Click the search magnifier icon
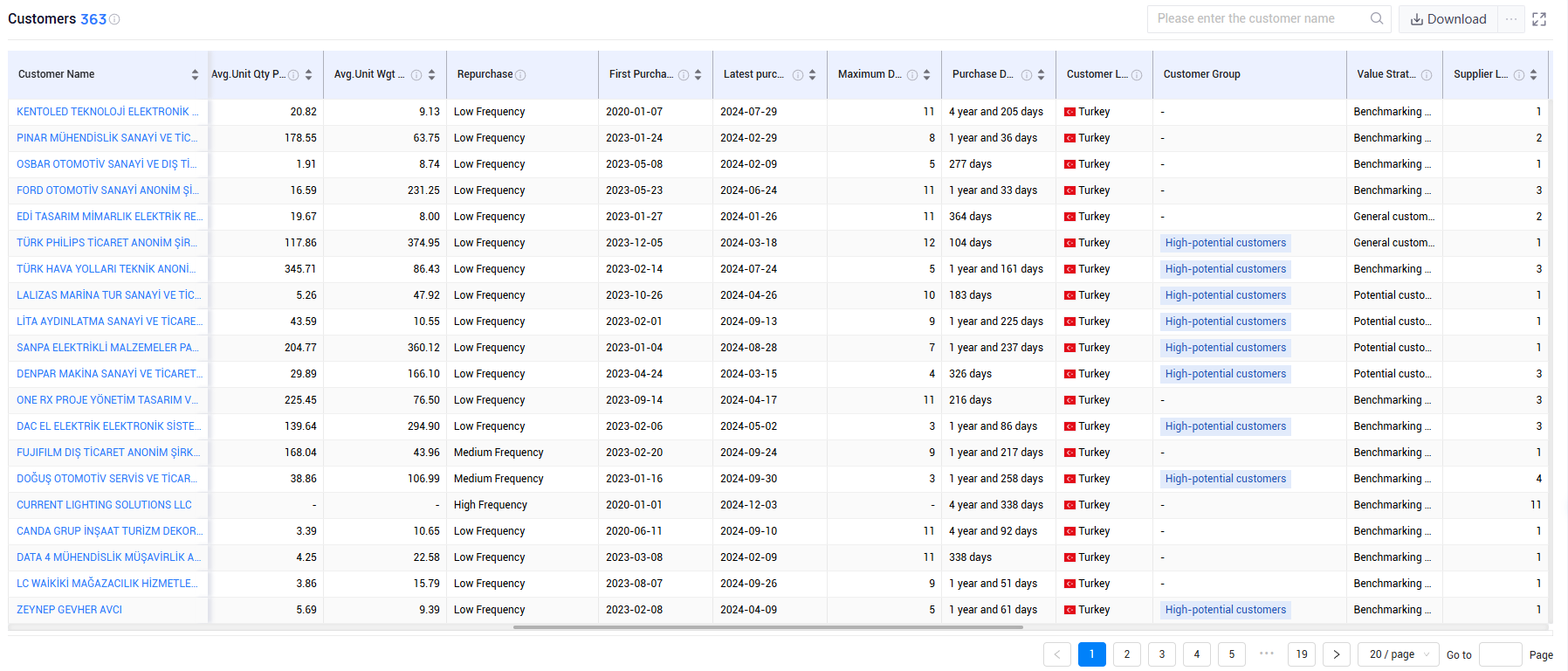The image size is (1568, 671). point(1377,18)
